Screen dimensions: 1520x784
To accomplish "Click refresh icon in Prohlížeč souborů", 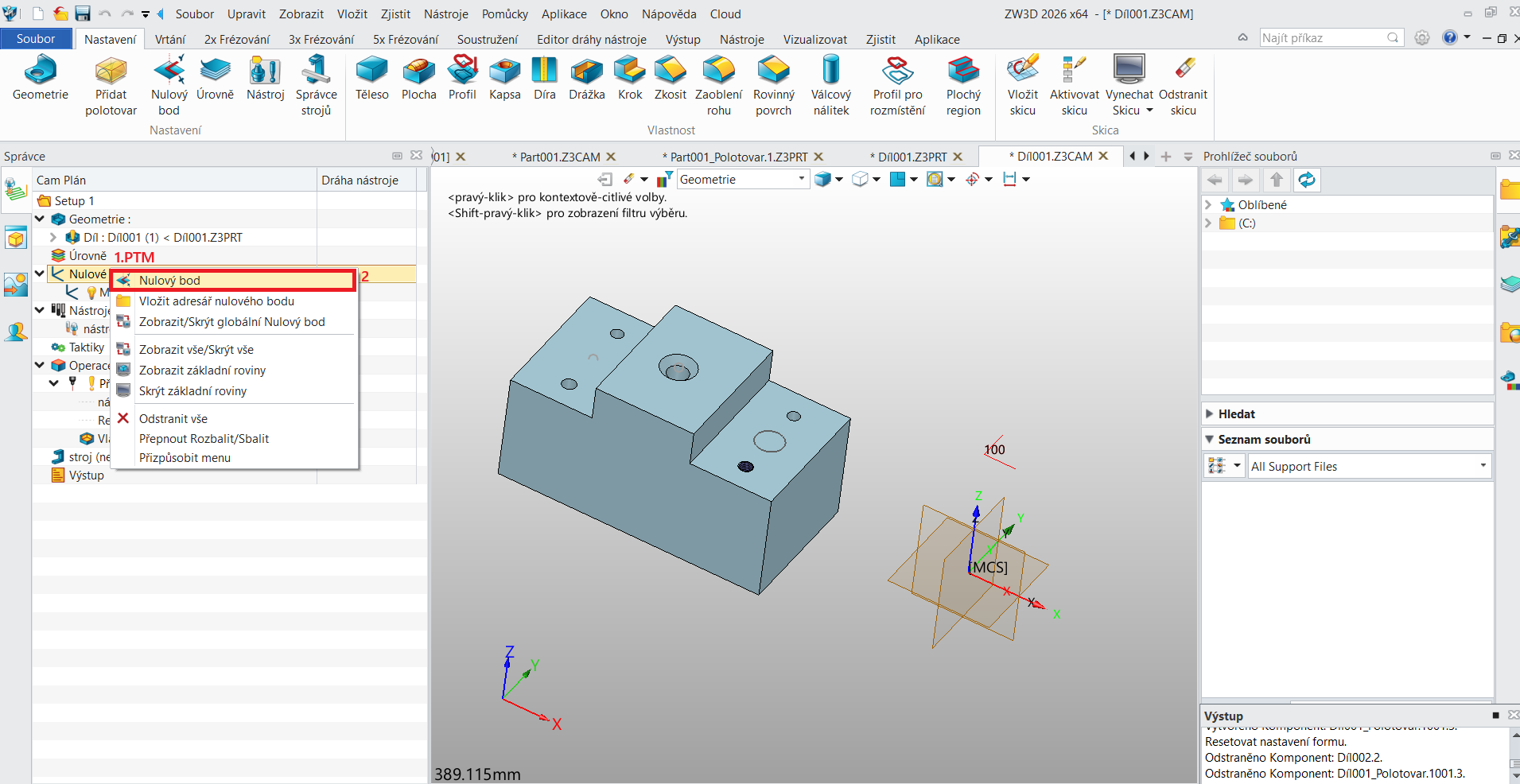I will (1306, 180).
